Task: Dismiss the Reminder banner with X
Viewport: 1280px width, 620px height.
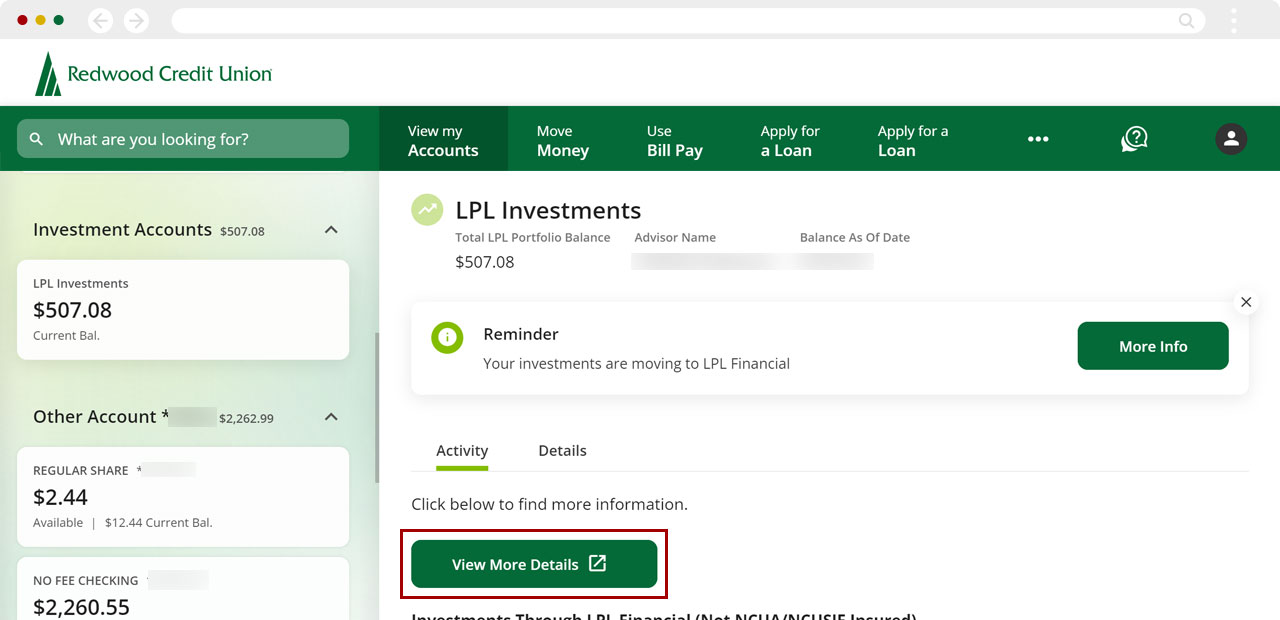Action: tap(1245, 301)
